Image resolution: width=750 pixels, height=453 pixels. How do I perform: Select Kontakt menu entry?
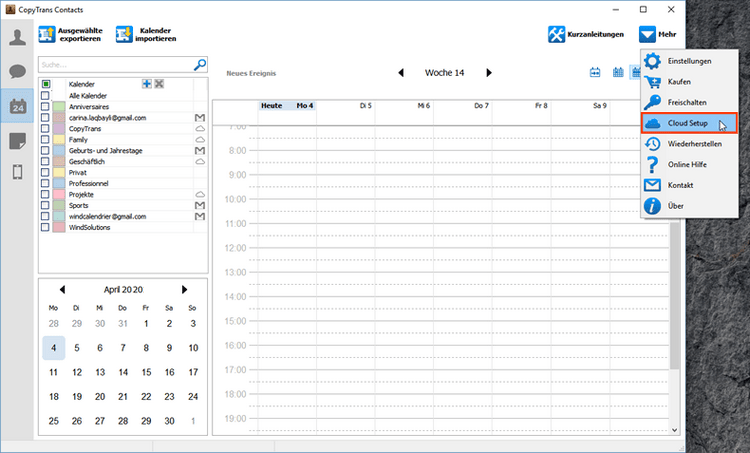point(689,185)
